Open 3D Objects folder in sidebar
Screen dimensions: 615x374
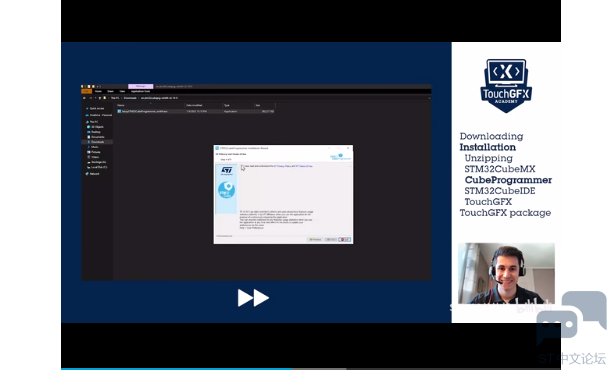(96, 127)
